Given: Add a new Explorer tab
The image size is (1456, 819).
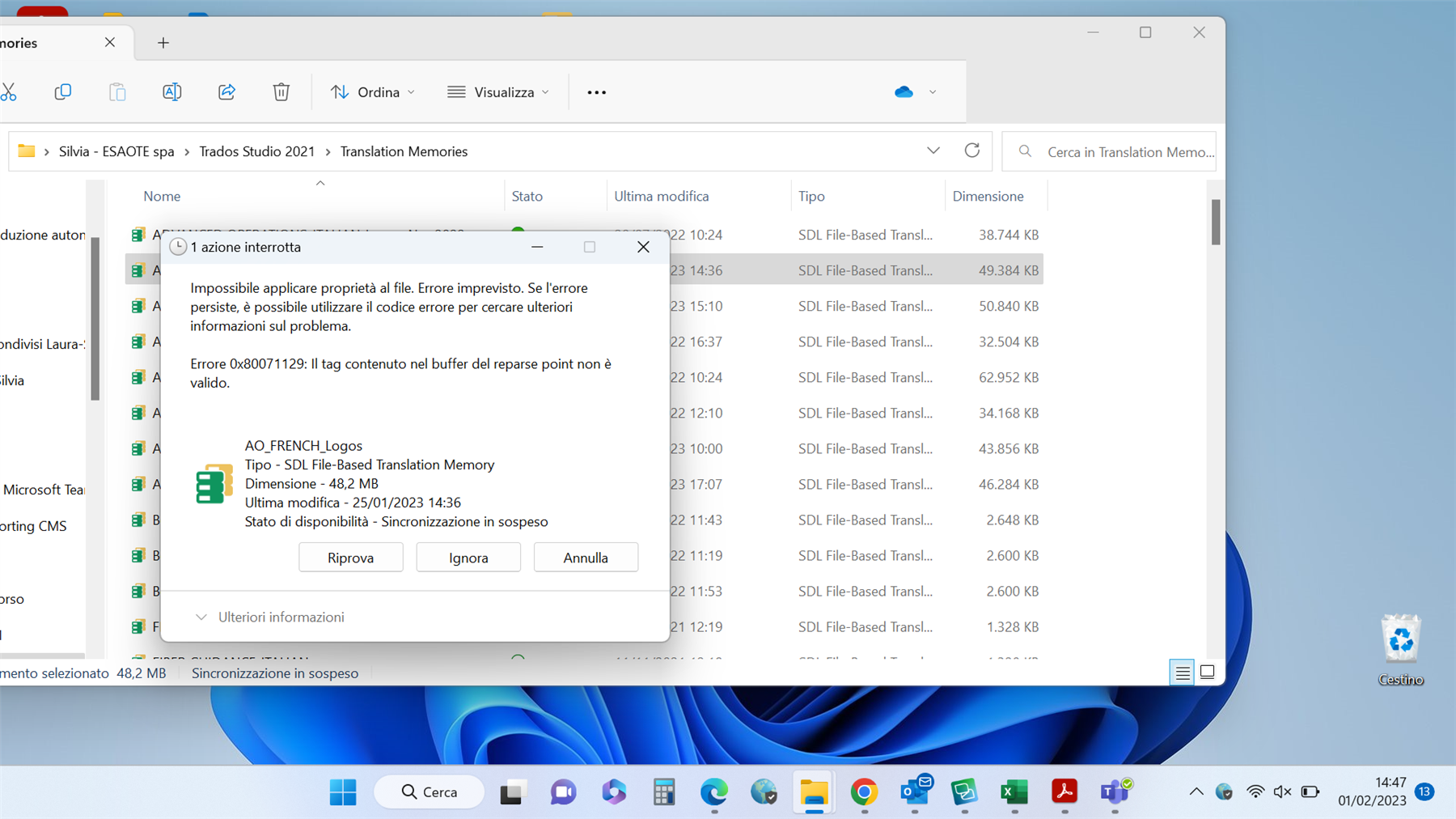Looking at the screenshot, I should pyautogui.click(x=163, y=43).
